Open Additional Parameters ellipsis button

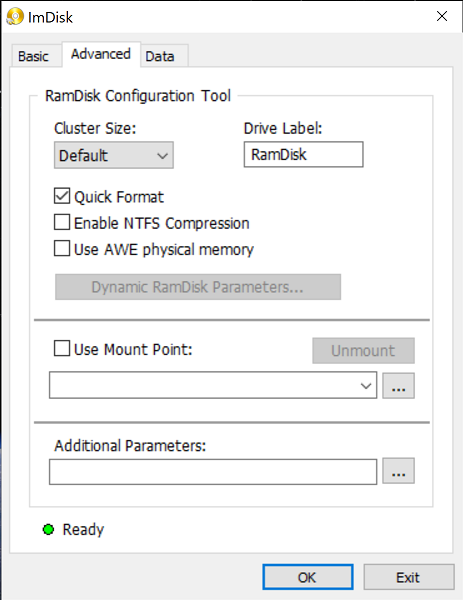click(x=398, y=471)
